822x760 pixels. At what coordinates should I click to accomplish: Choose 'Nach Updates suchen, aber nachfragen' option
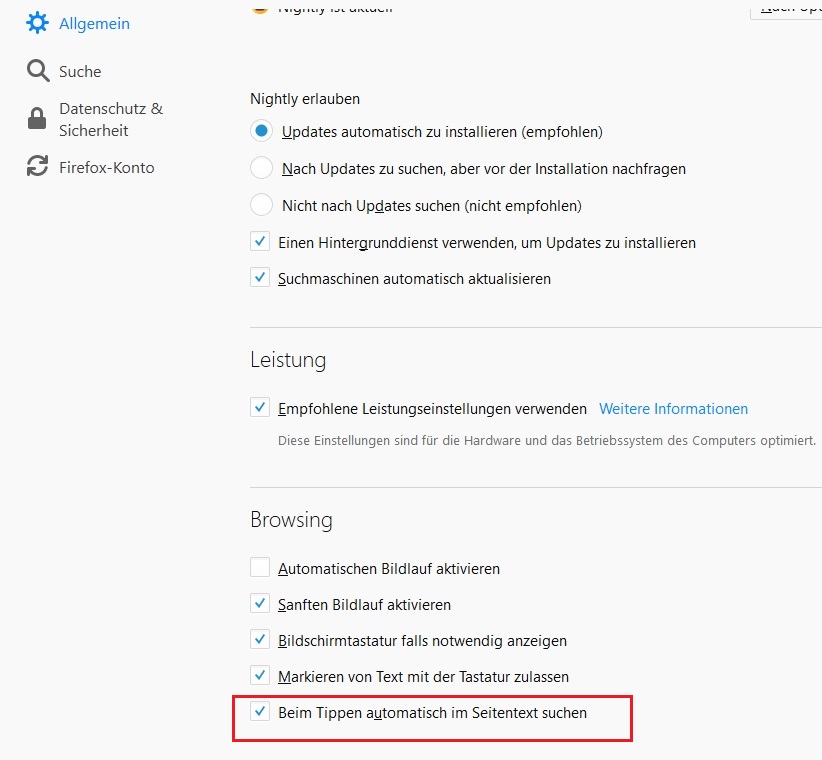pyautogui.click(x=261, y=168)
